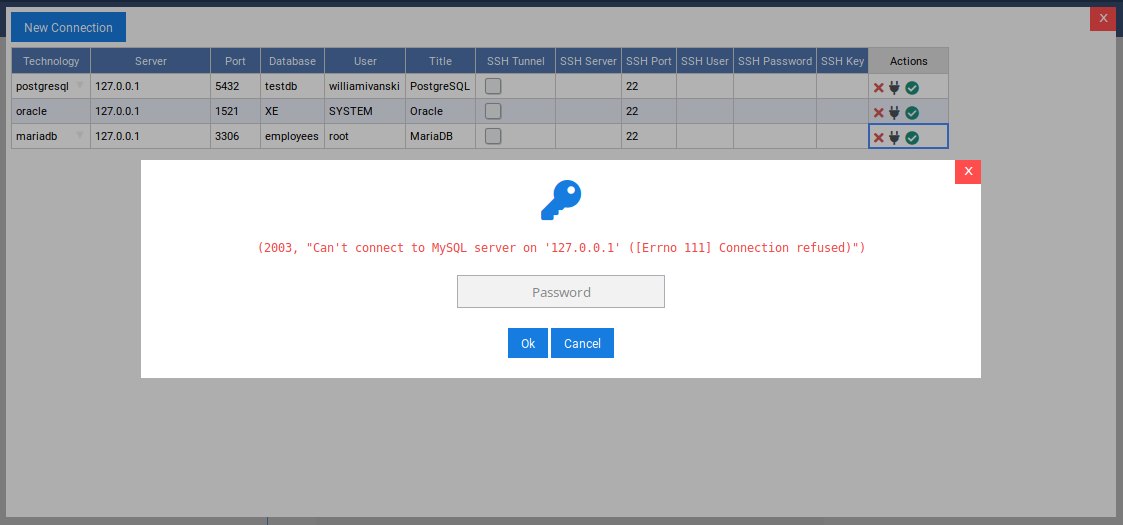1123x525 pixels.
Task: Select the postgresql connection using green checkmark
Action: pyautogui.click(x=912, y=87)
